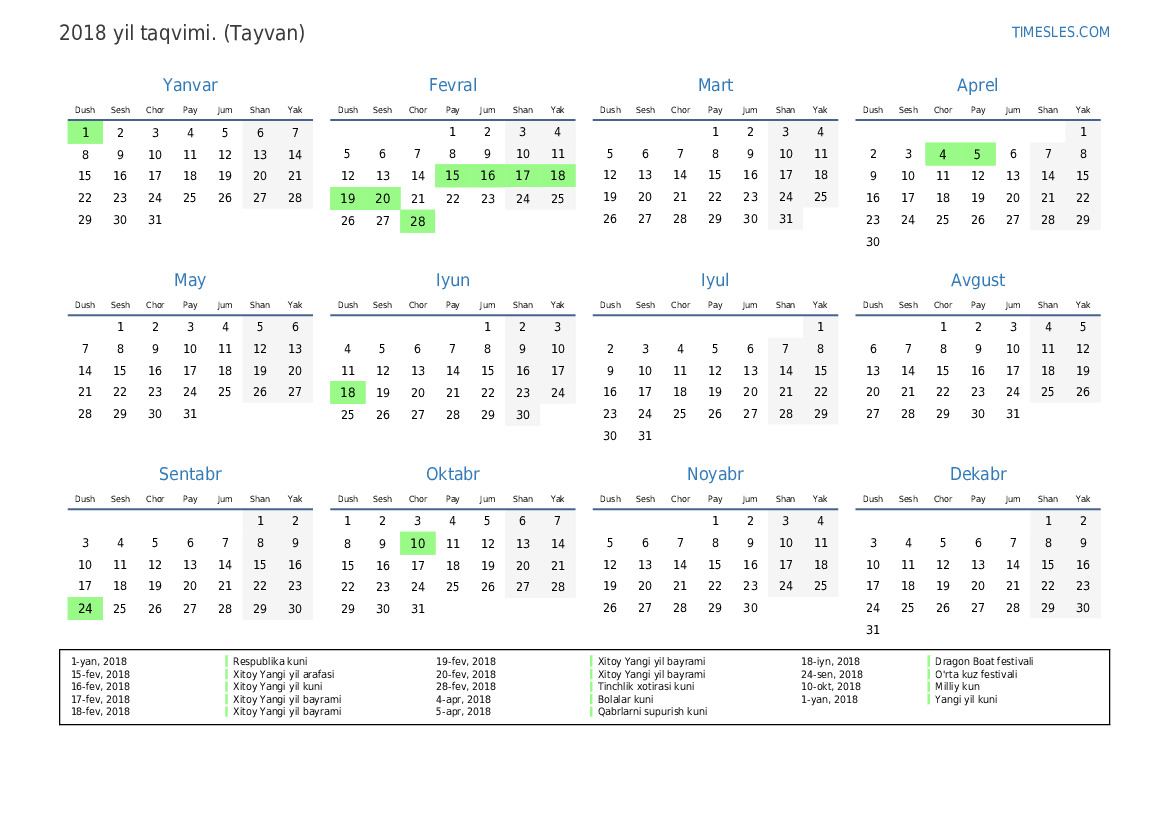
Task: Click legend date '19-fev, 2018'
Action: [x=466, y=661]
